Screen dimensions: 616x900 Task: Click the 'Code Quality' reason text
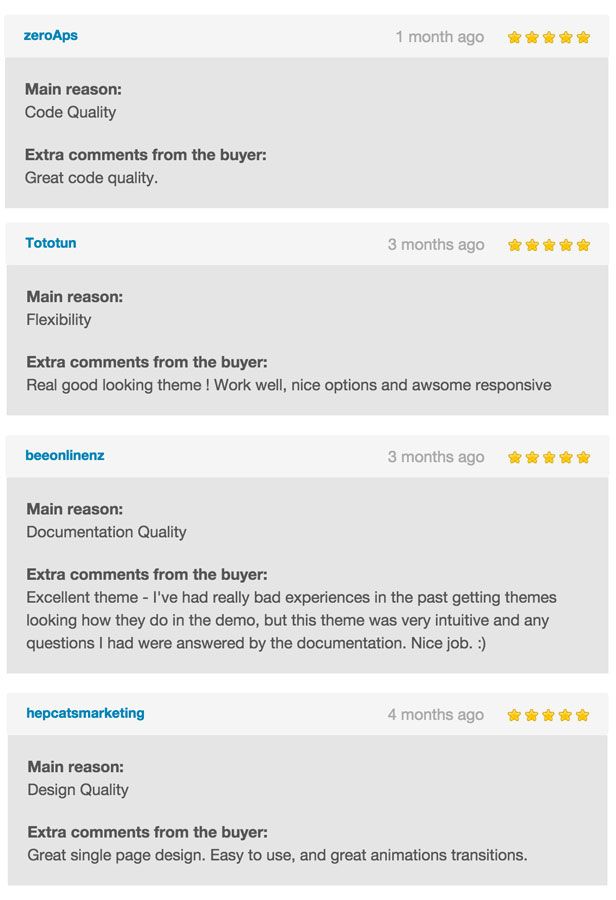(70, 112)
